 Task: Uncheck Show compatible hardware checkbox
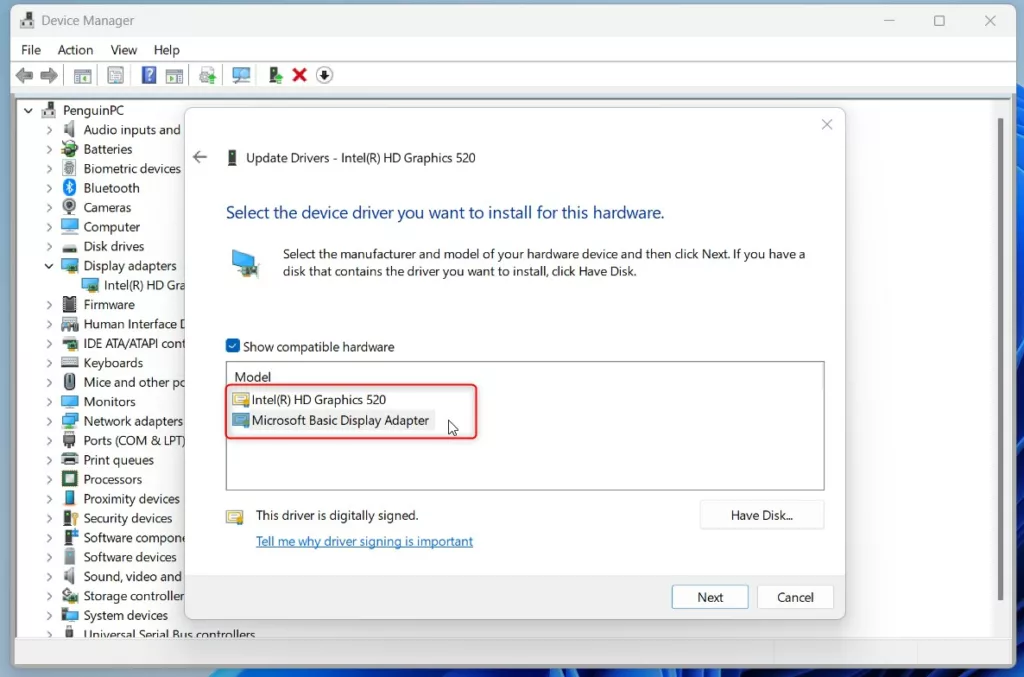point(232,346)
